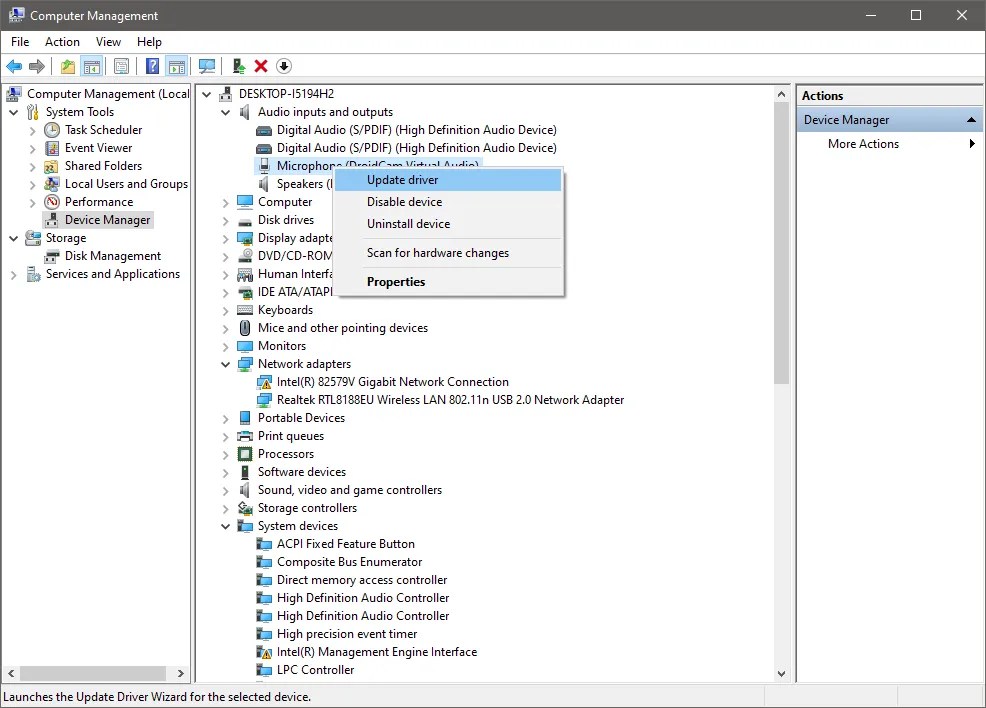Screen dimensions: 986x708
Task: Collapse the Device Manager section with its chevron
Action: [x=970, y=119]
